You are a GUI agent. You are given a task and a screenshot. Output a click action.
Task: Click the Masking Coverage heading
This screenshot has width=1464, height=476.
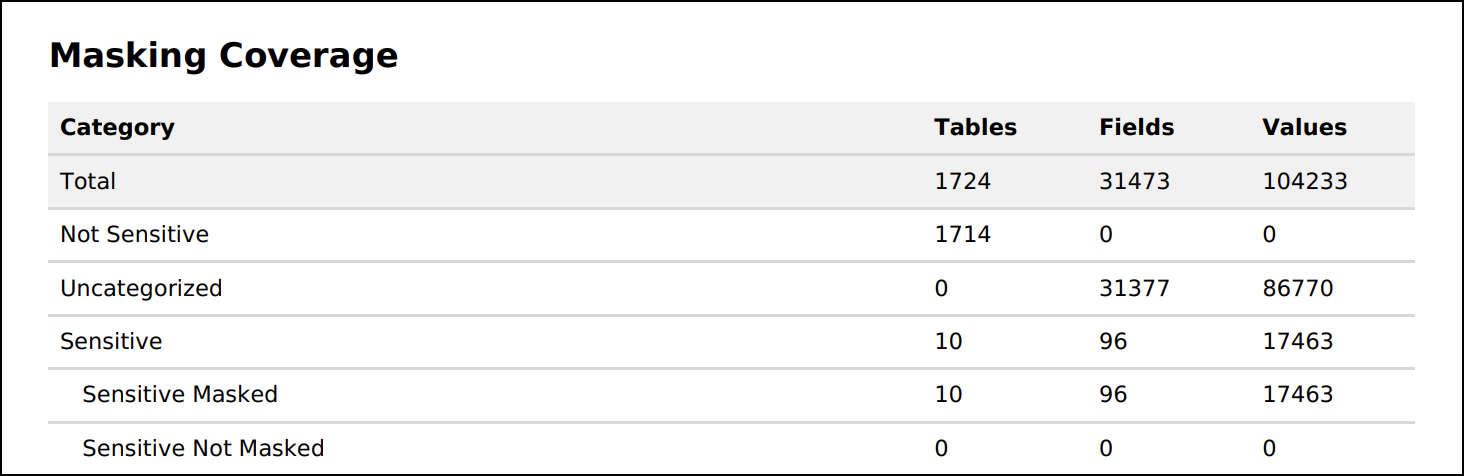[223, 56]
